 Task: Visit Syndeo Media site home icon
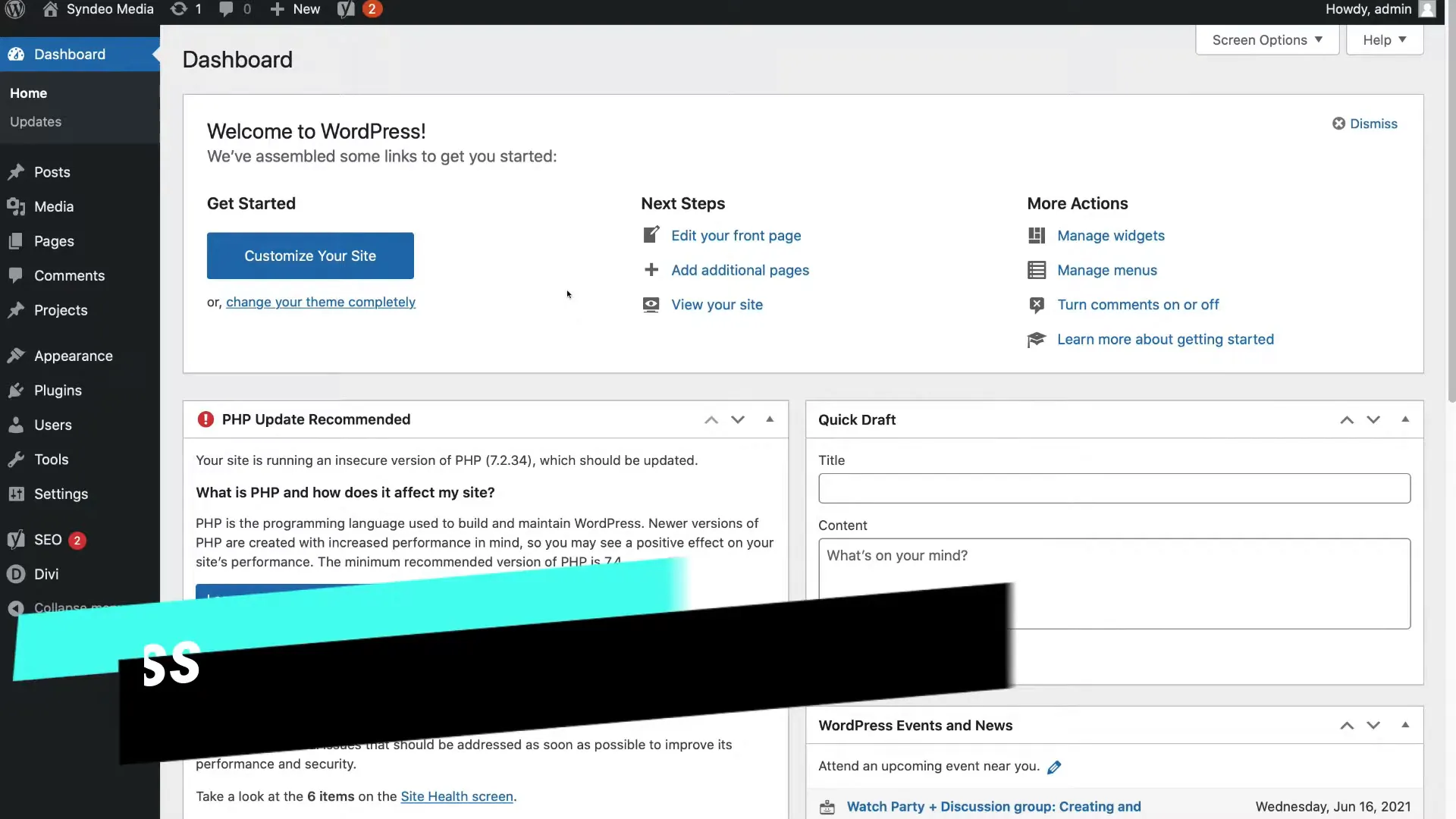click(50, 9)
